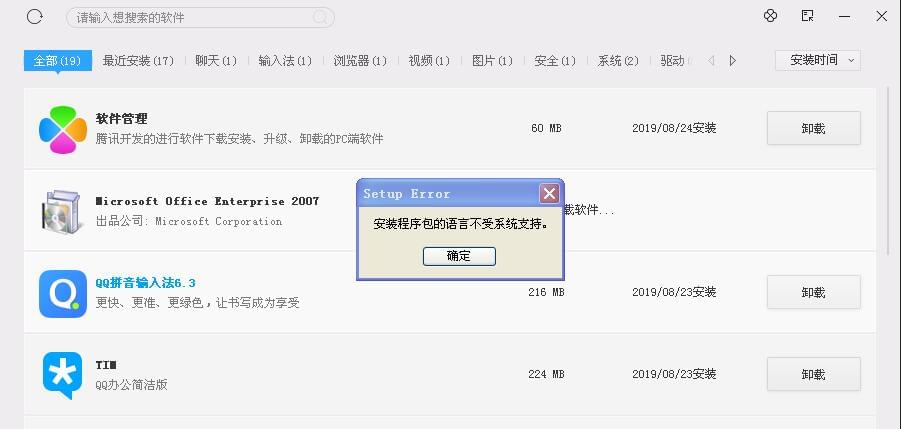Uninstall QQ拼音输入法 with its 卸载 button
901x429 pixels.
(x=814, y=292)
